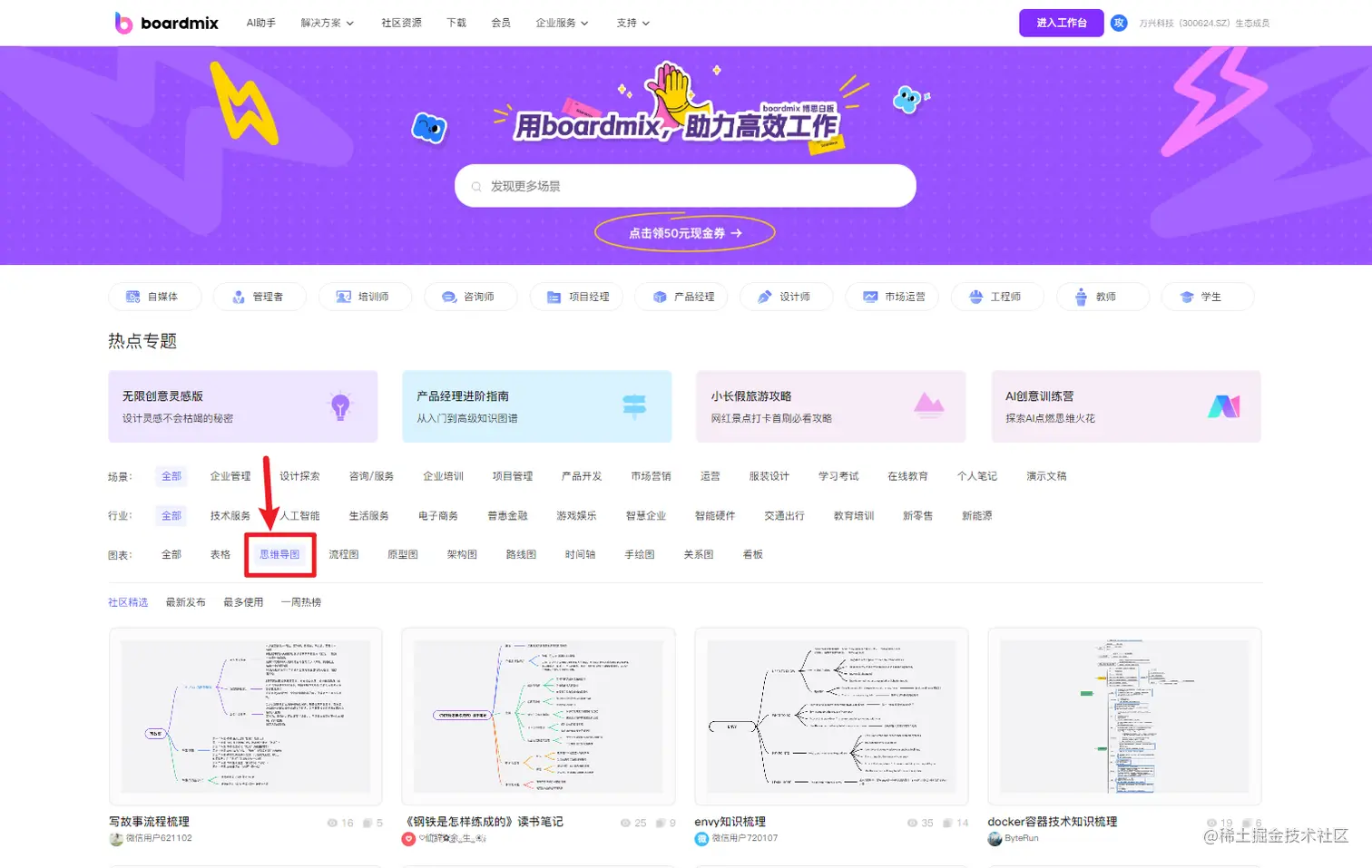This screenshot has width=1372, height=868.
Task: Switch to the 最多使用 tab
Action: point(243,602)
